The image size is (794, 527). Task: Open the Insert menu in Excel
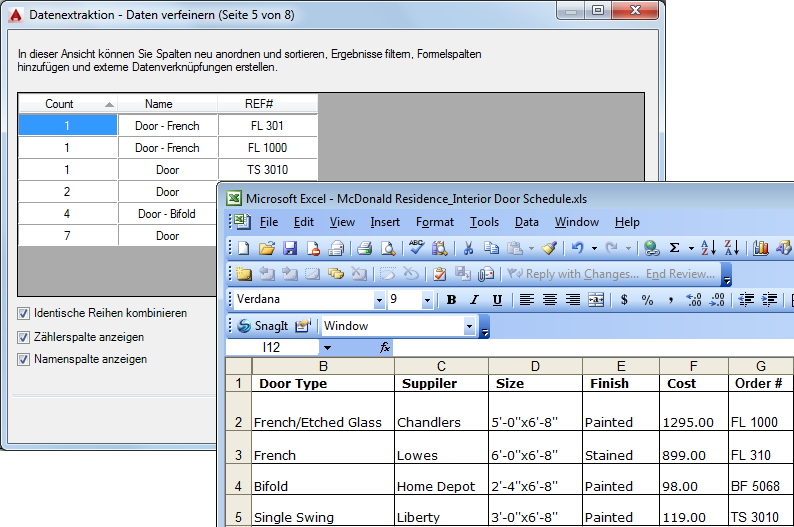pos(385,222)
